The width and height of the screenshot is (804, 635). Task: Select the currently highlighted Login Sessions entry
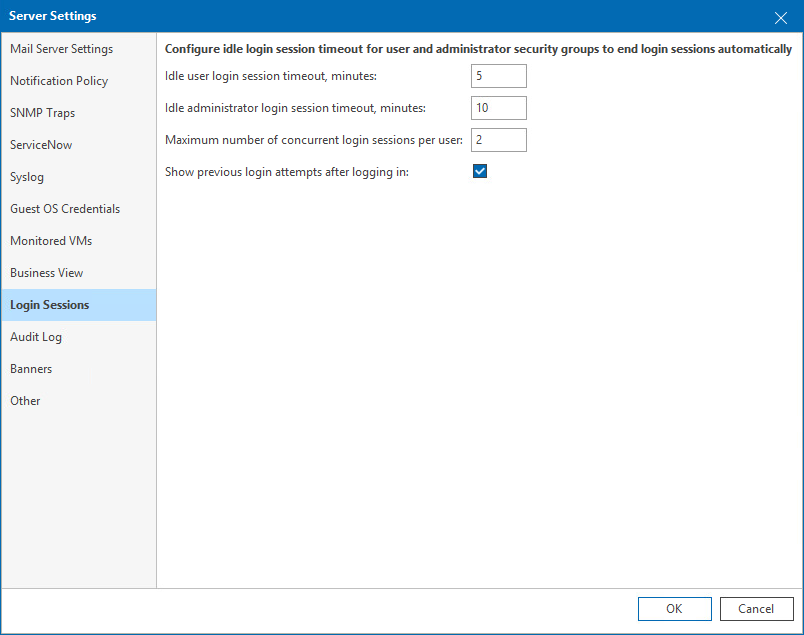(x=49, y=304)
